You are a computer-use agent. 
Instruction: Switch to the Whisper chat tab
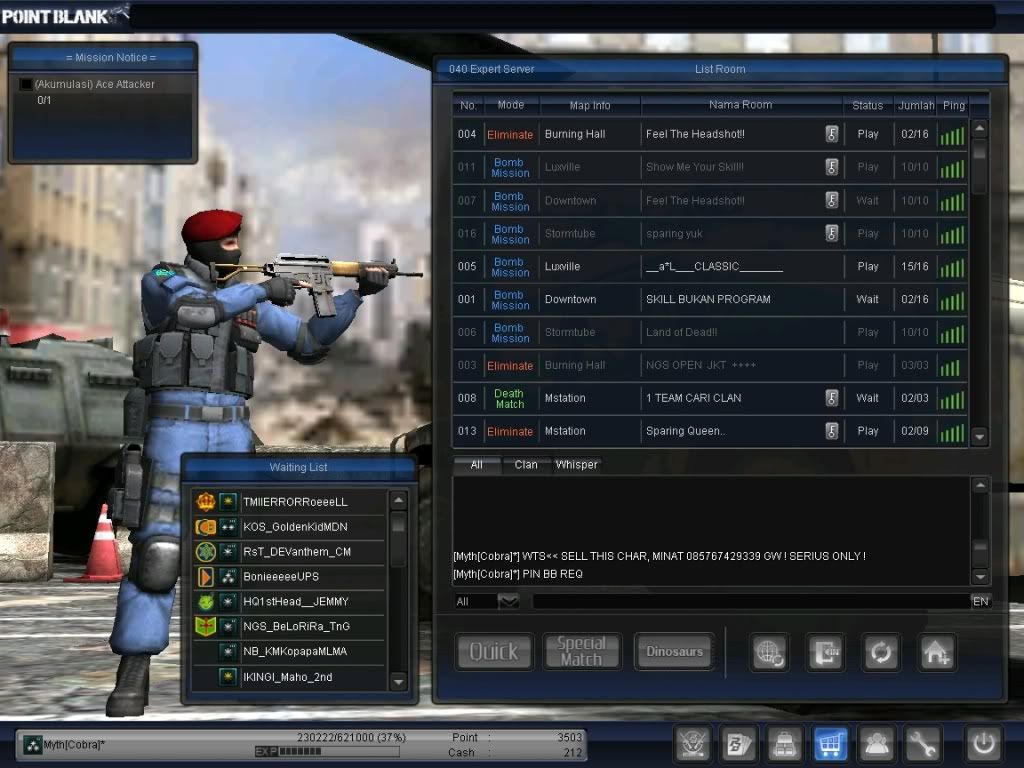[x=576, y=465]
